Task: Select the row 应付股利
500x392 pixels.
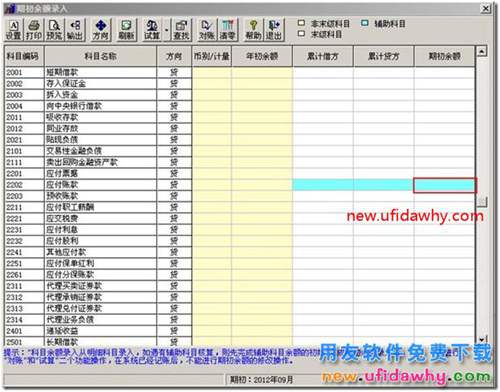Action: coord(240,241)
